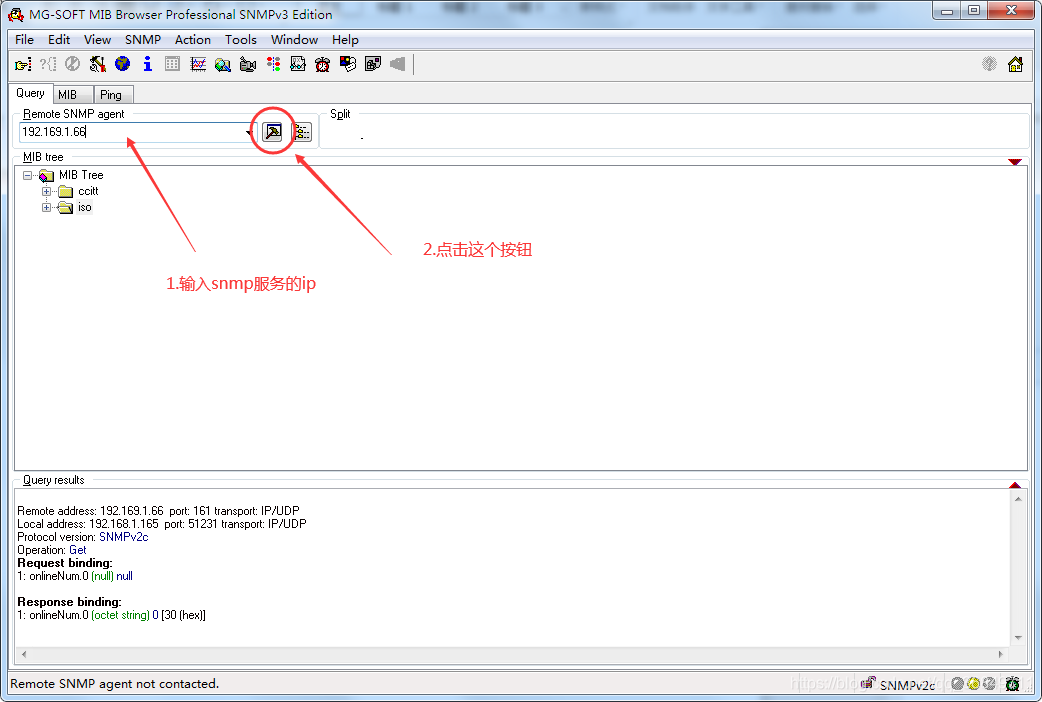Image resolution: width=1042 pixels, height=702 pixels.
Task: Open the Help menu
Action: pyautogui.click(x=345, y=40)
